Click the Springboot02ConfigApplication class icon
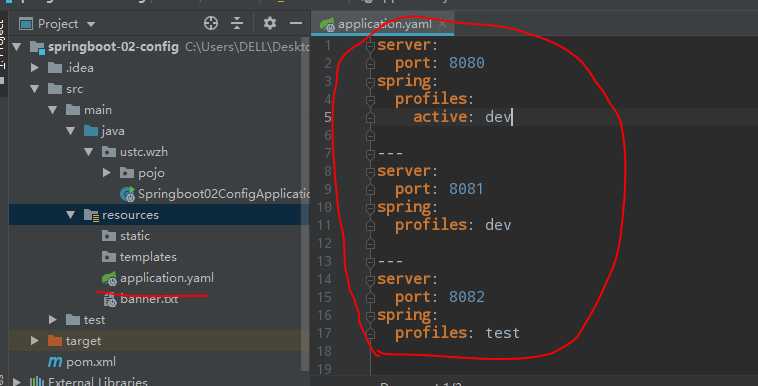 (x=128, y=194)
